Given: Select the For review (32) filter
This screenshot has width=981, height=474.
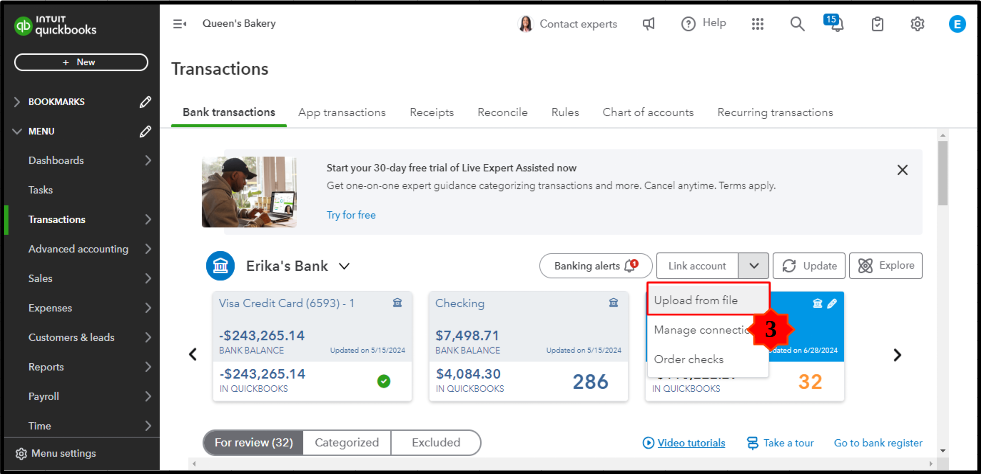Looking at the screenshot, I should click(253, 442).
